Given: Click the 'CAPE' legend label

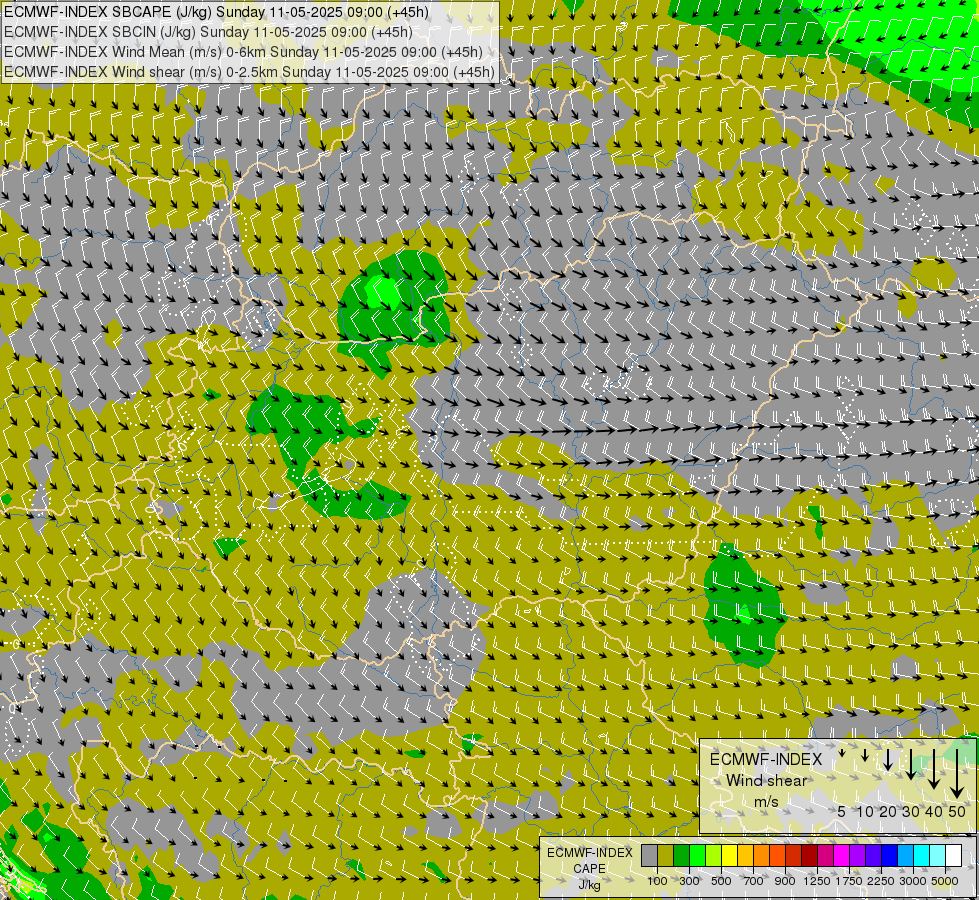Looking at the screenshot, I should pos(589,869).
